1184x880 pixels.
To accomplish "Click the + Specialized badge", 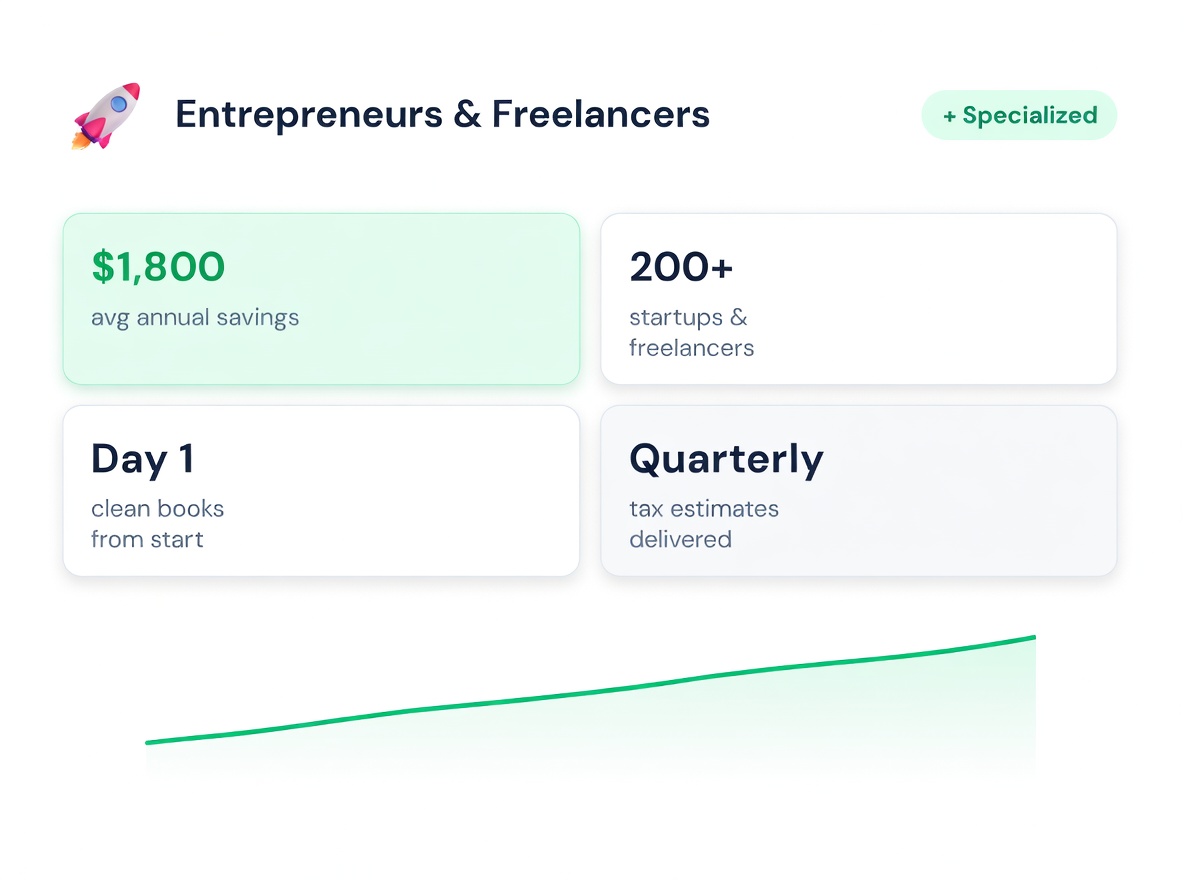I will point(1018,116).
